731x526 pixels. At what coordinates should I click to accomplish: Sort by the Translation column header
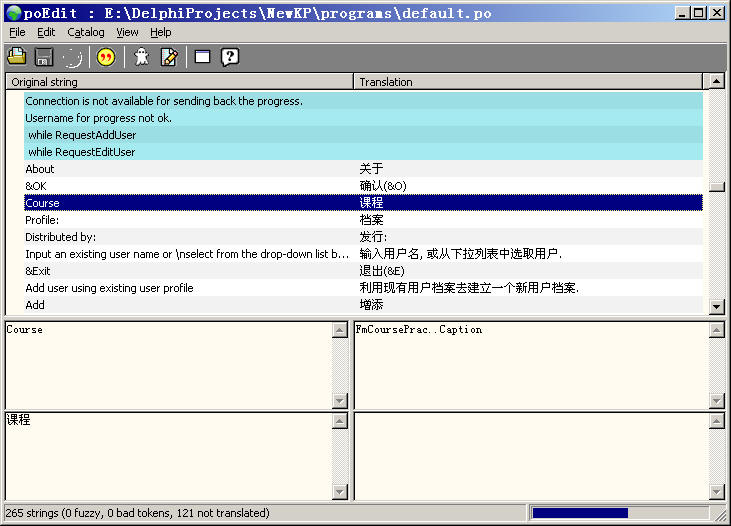pyautogui.click(x=528, y=82)
